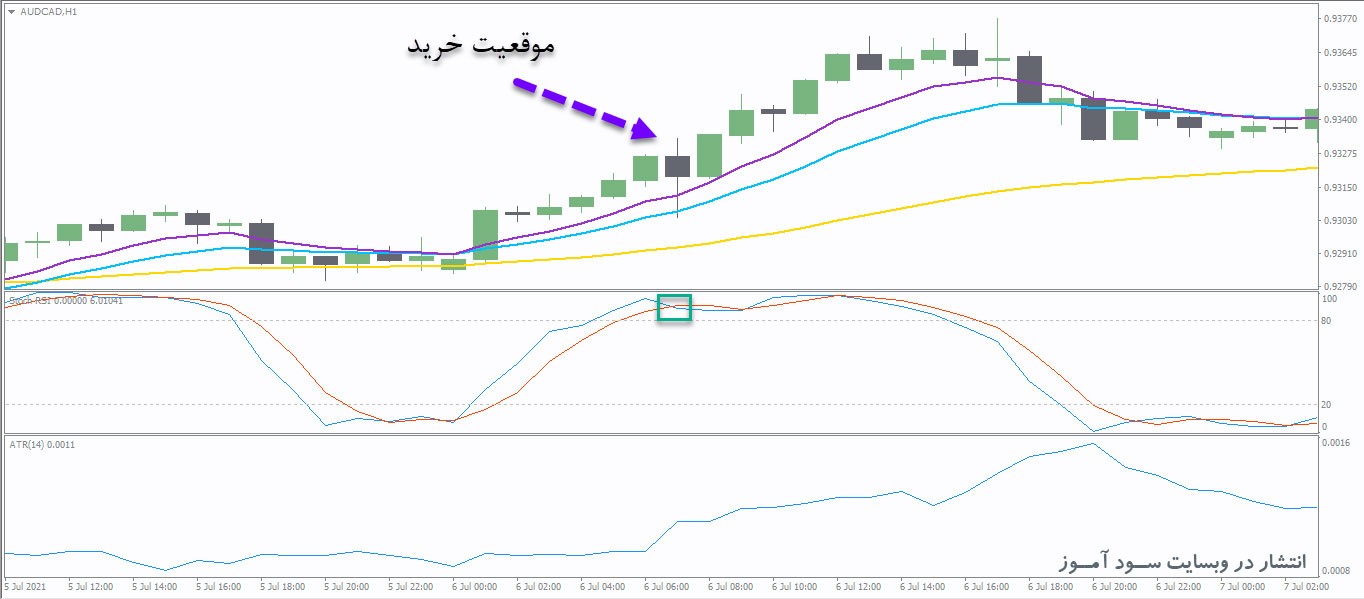Screen dimensions: 1364x599
Task: Select Stoch RSI level 100 label
Action: (x=1330, y=298)
